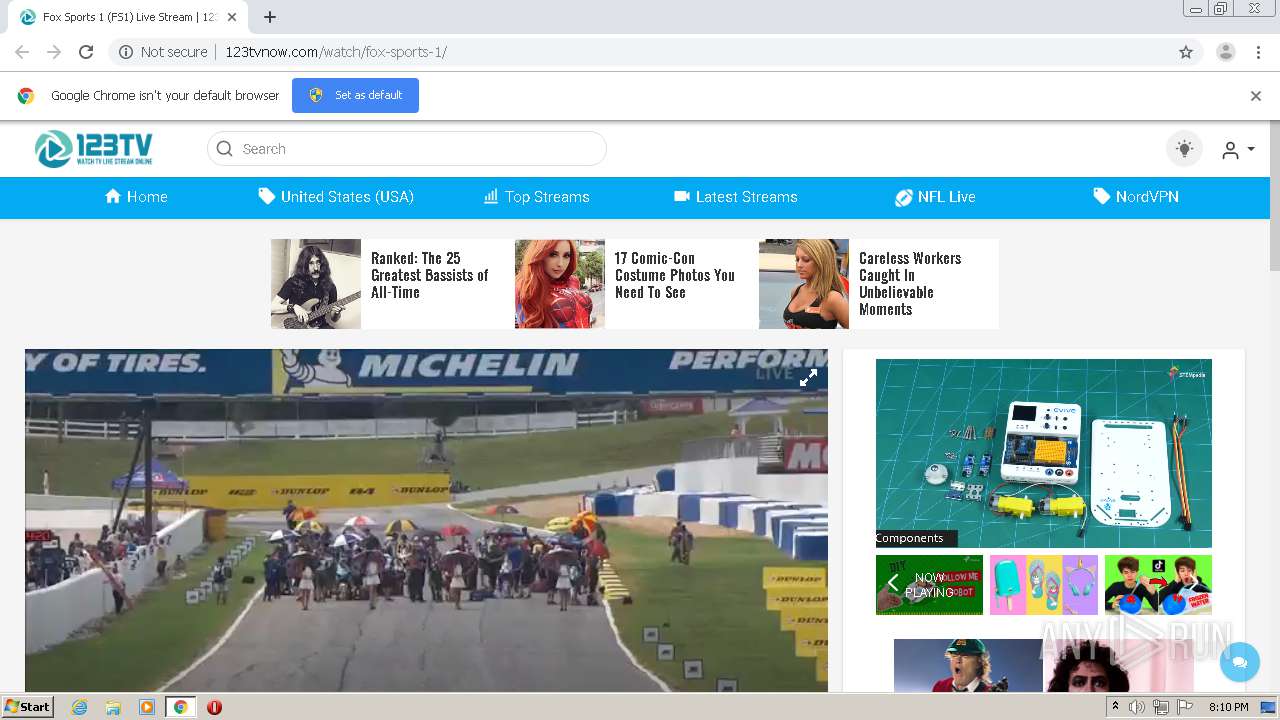Click the AC/DC guitarist thumbnail
1280x720 pixels.
[x=968, y=666]
